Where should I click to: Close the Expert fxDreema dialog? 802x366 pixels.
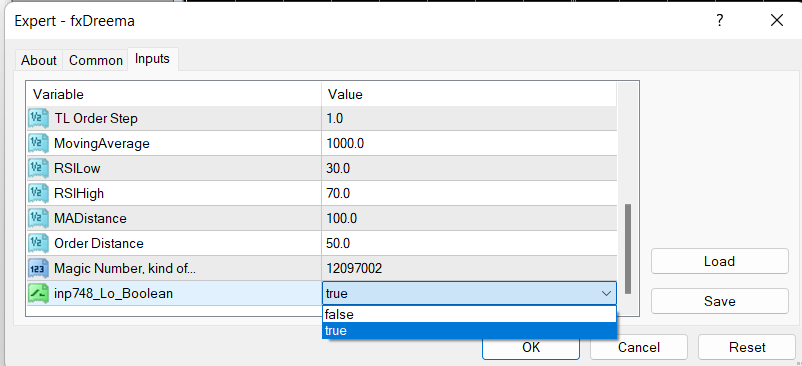pyautogui.click(x=777, y=20)
